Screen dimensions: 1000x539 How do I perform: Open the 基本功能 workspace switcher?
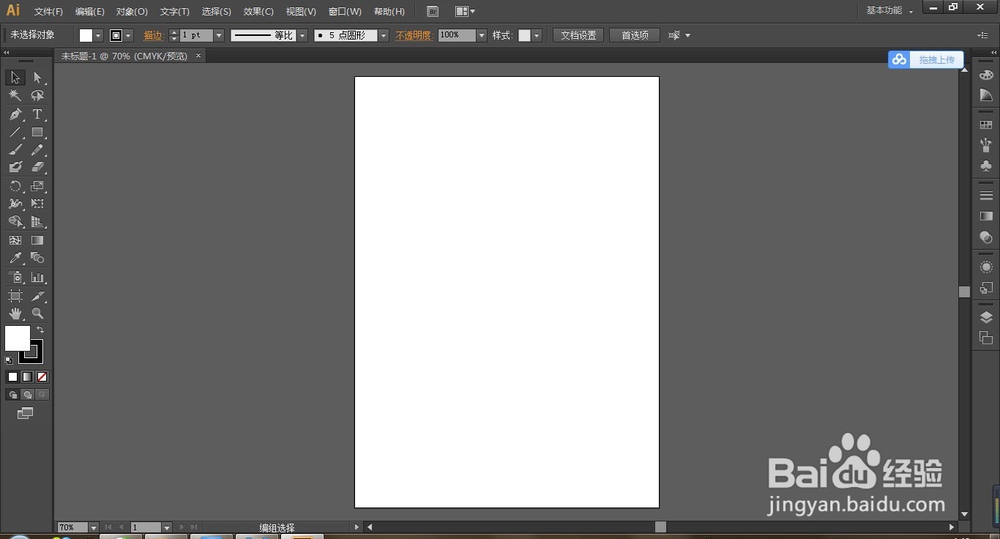[890, 10]
